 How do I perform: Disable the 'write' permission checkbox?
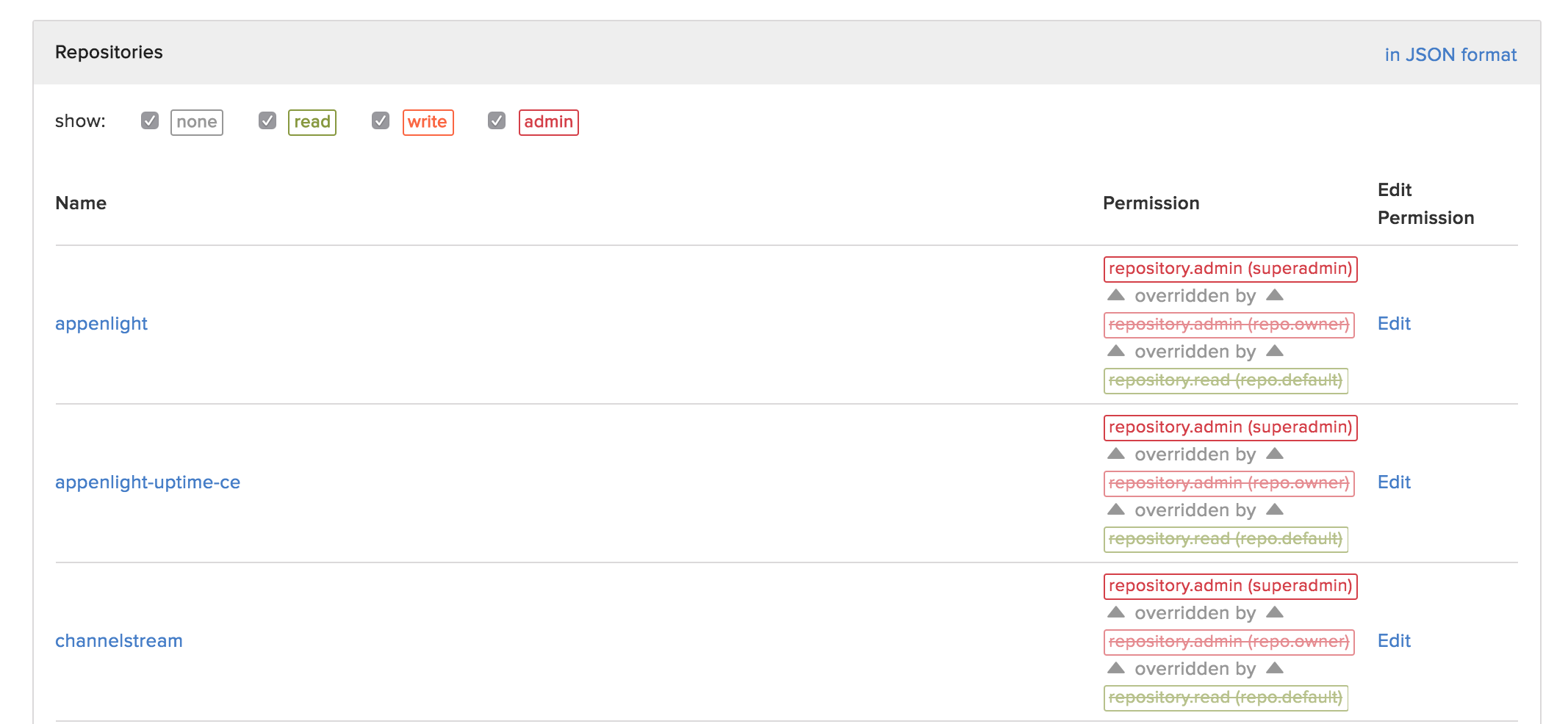tap(381, 121)
